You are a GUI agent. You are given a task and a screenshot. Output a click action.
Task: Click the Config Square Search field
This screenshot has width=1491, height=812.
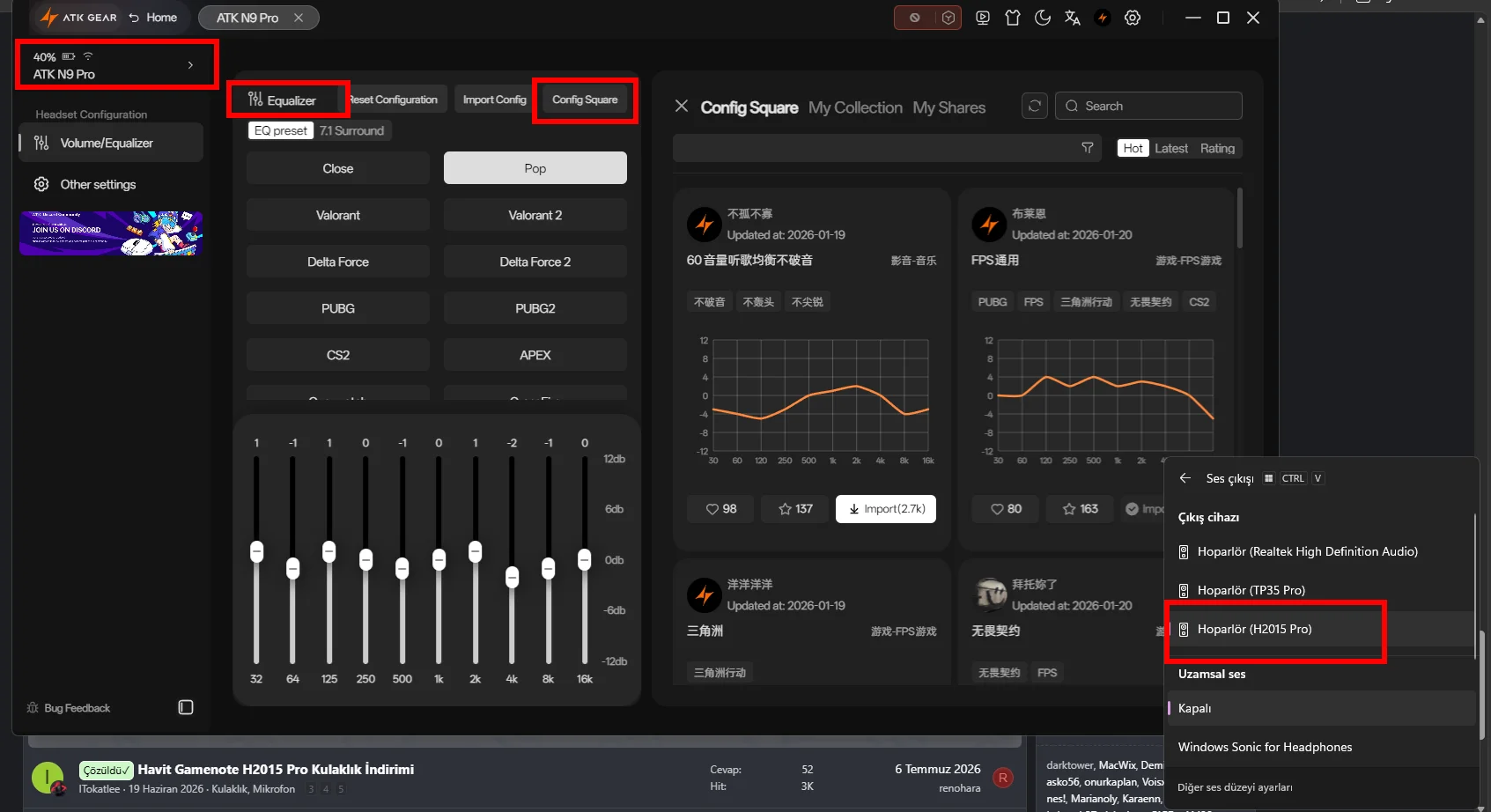tap(1148, 106)
